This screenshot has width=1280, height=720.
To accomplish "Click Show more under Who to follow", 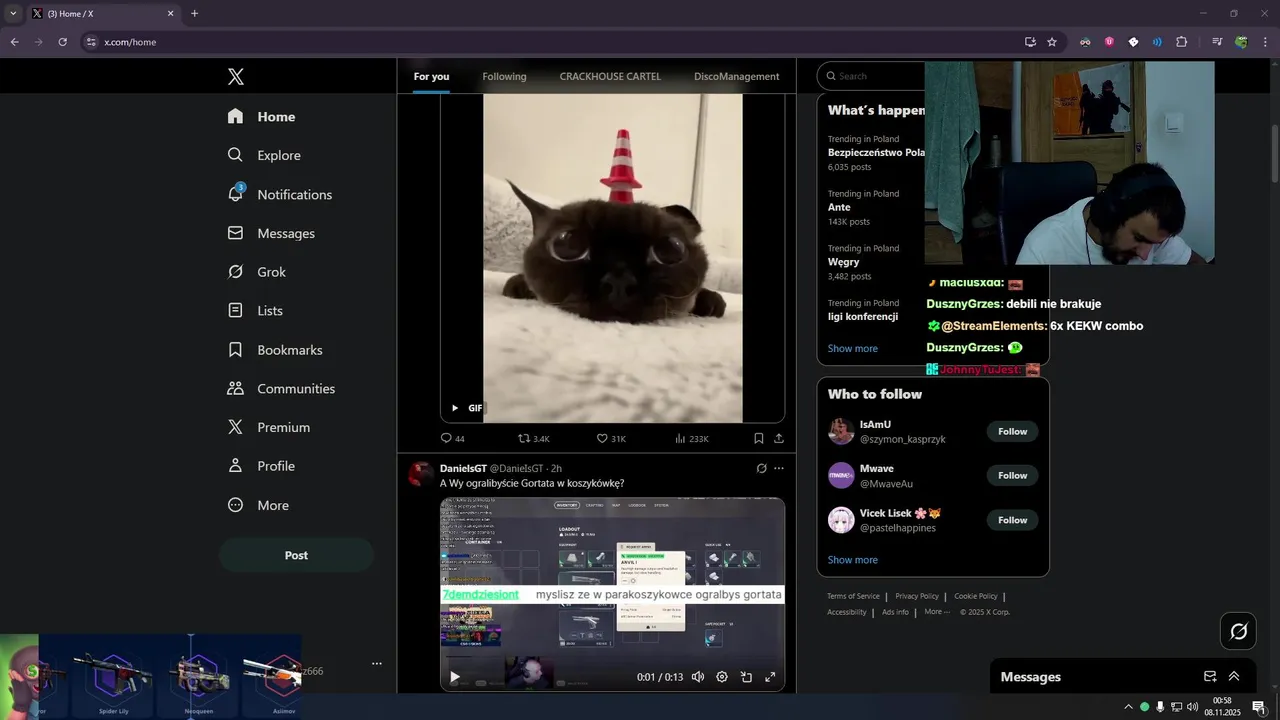I will point(852,560).
